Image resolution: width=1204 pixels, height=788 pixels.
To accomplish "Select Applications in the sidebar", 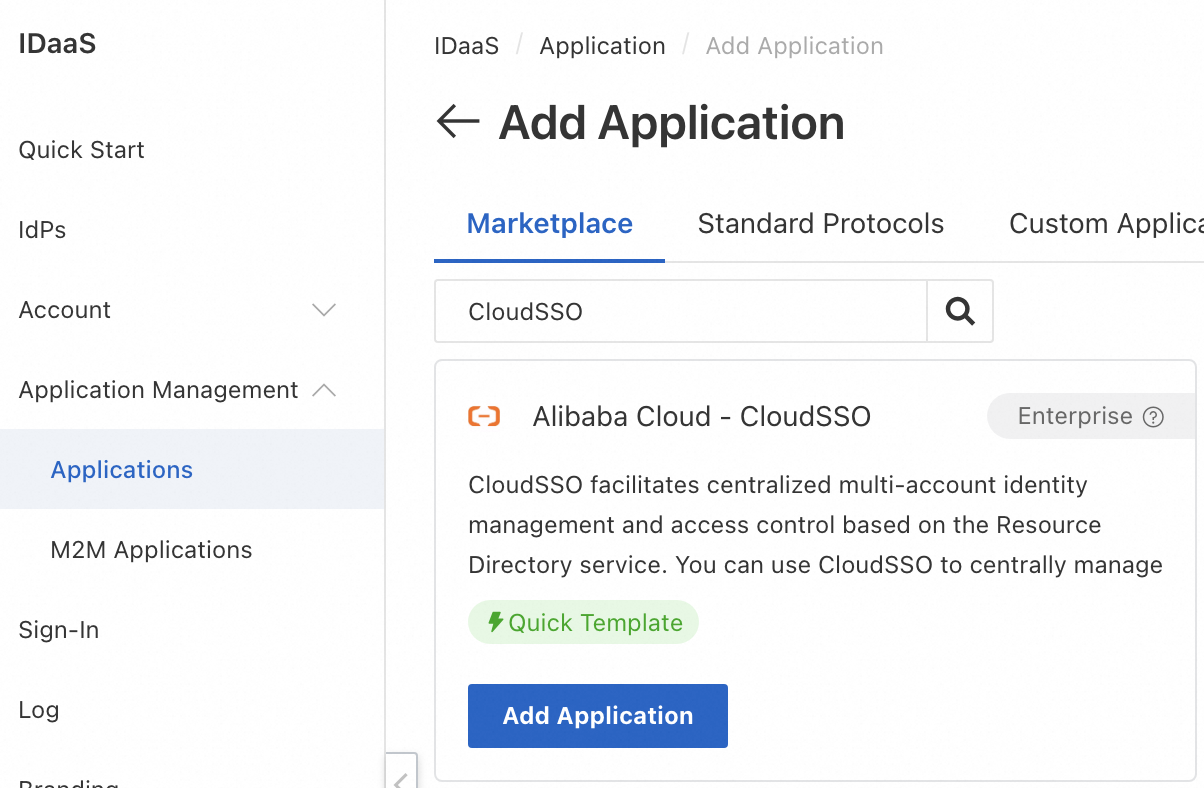I will click(122, 470).
